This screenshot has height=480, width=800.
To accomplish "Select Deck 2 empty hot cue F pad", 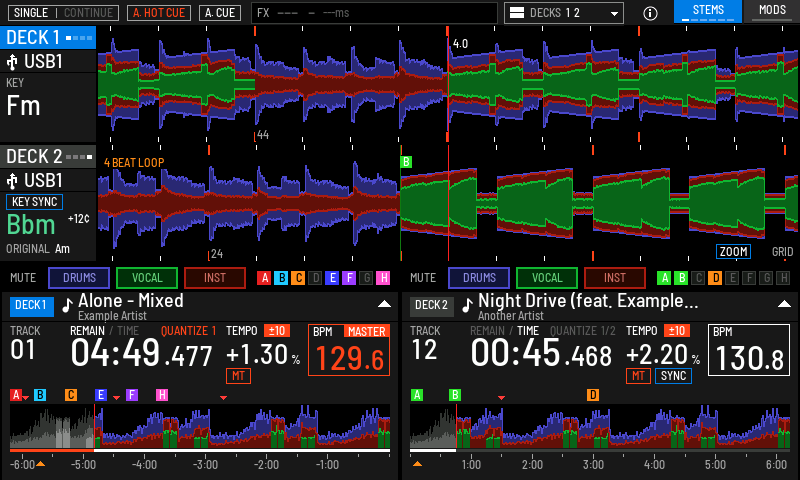I will (749, 278).
